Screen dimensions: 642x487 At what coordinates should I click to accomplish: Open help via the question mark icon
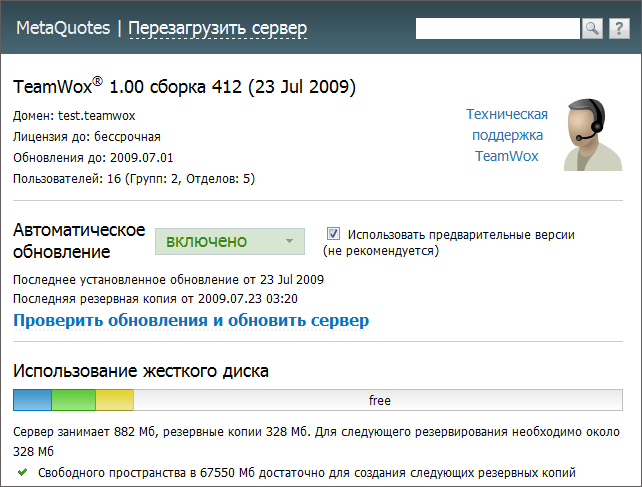pos(619,29)
